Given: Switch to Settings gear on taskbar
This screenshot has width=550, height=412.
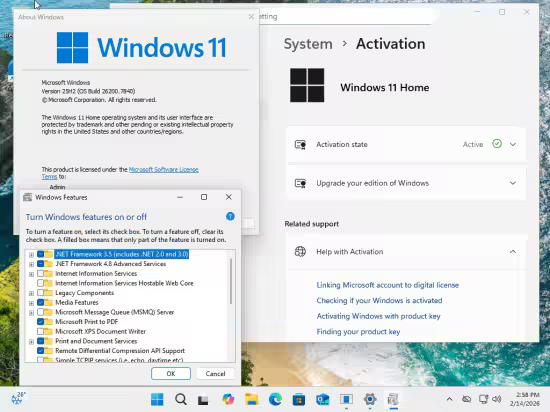Looking at the screenshot, I should point(370,399).
